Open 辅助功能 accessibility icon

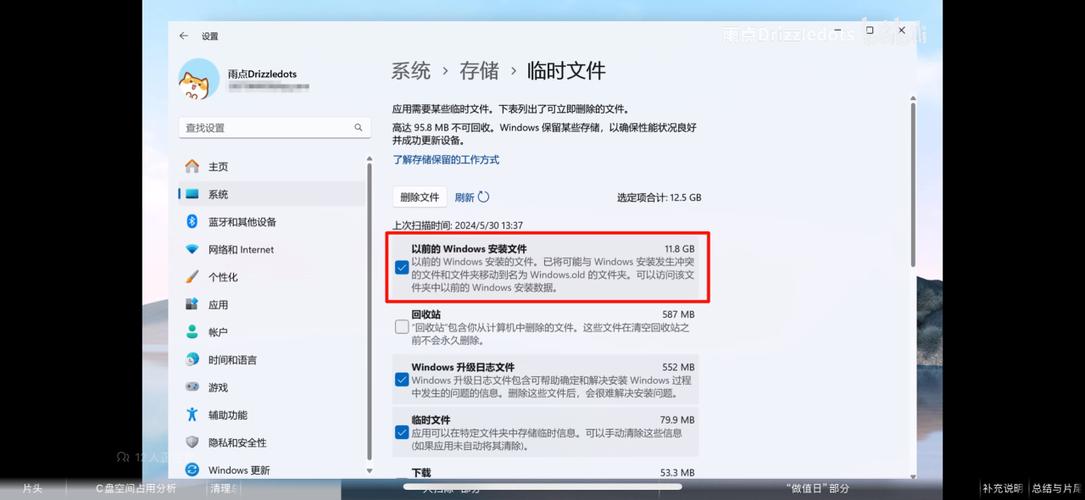click(x=192, y=415)
